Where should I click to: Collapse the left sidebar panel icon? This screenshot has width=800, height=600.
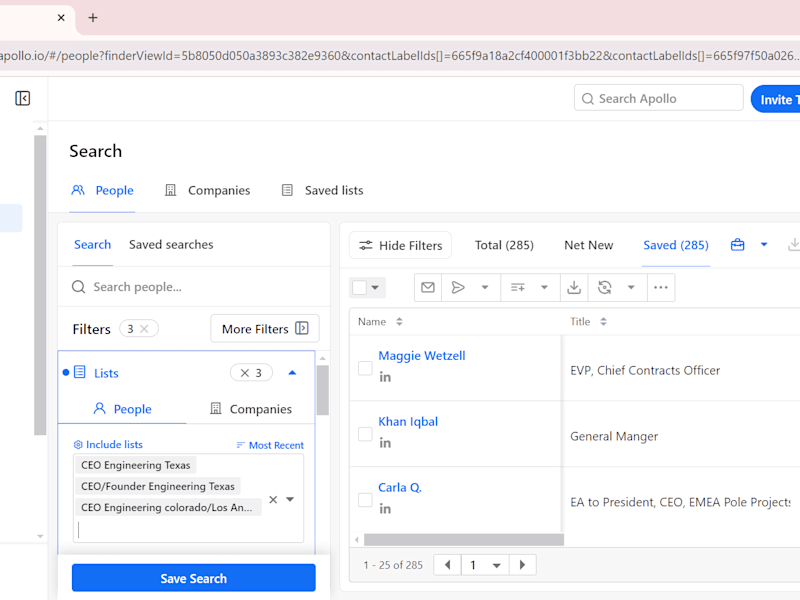coord(22,98)
